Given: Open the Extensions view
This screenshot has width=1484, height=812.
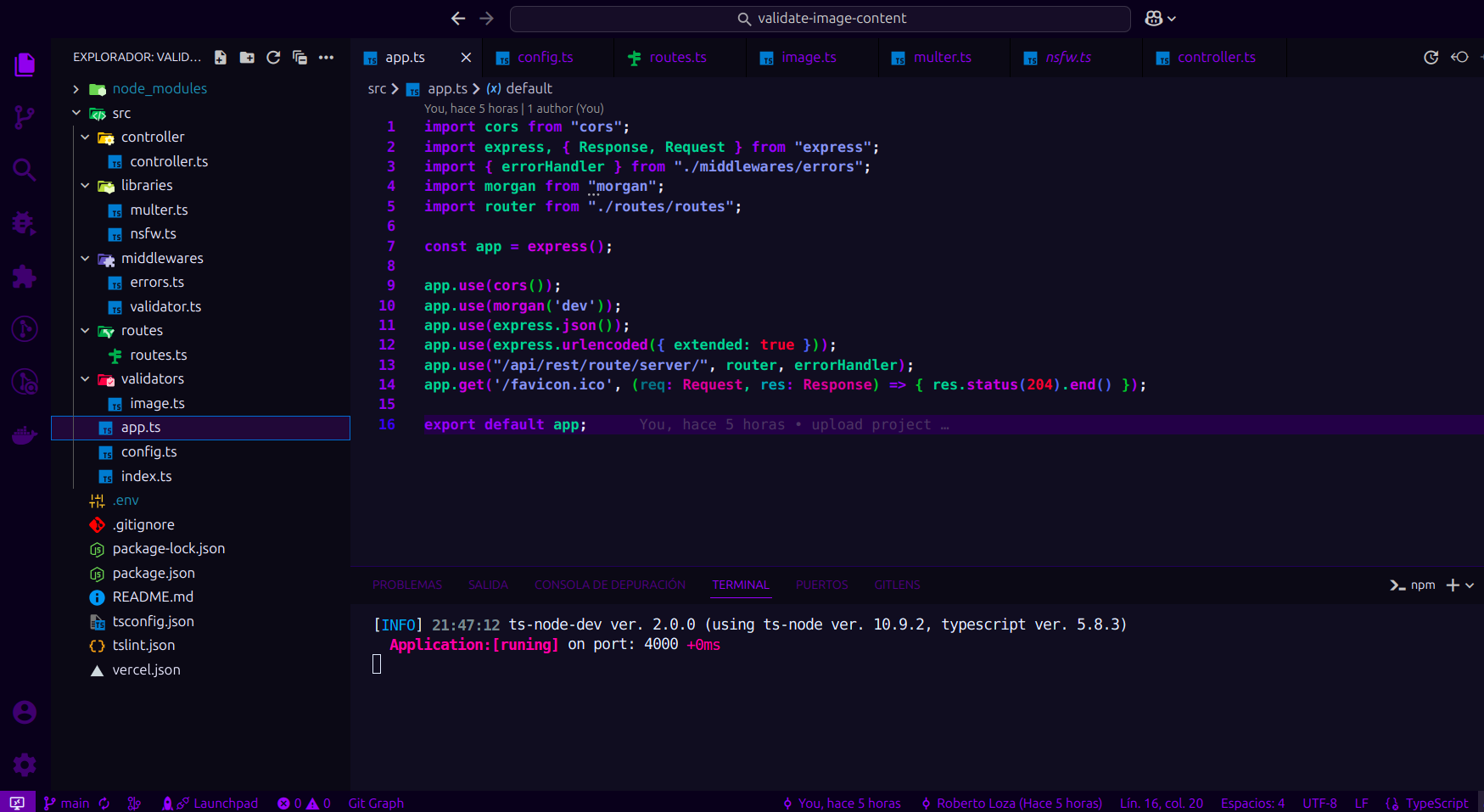Looking at the screenshot, I should (25, 276).
